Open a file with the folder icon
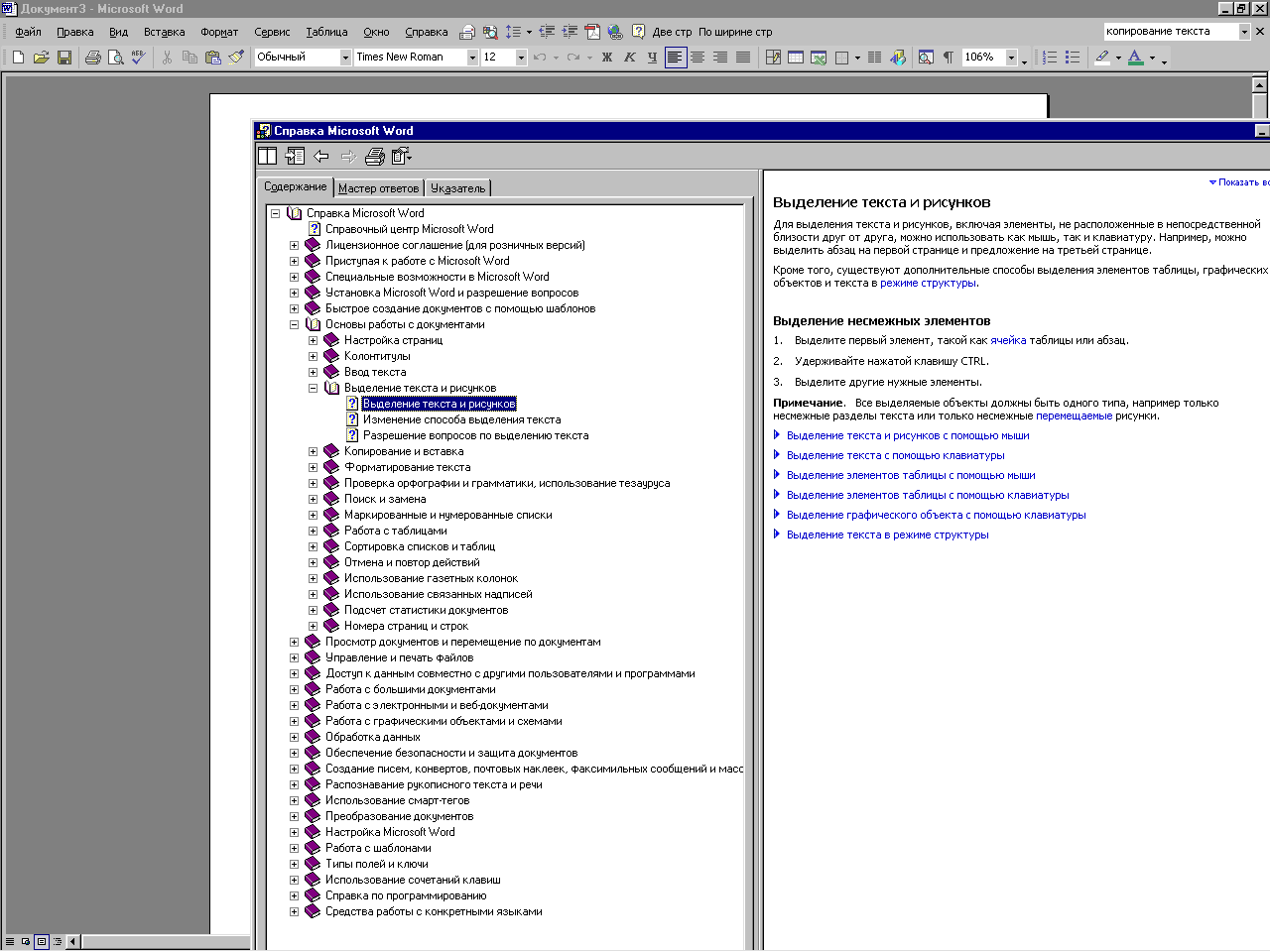This screenshot has height=952, width=1270. 41,58
